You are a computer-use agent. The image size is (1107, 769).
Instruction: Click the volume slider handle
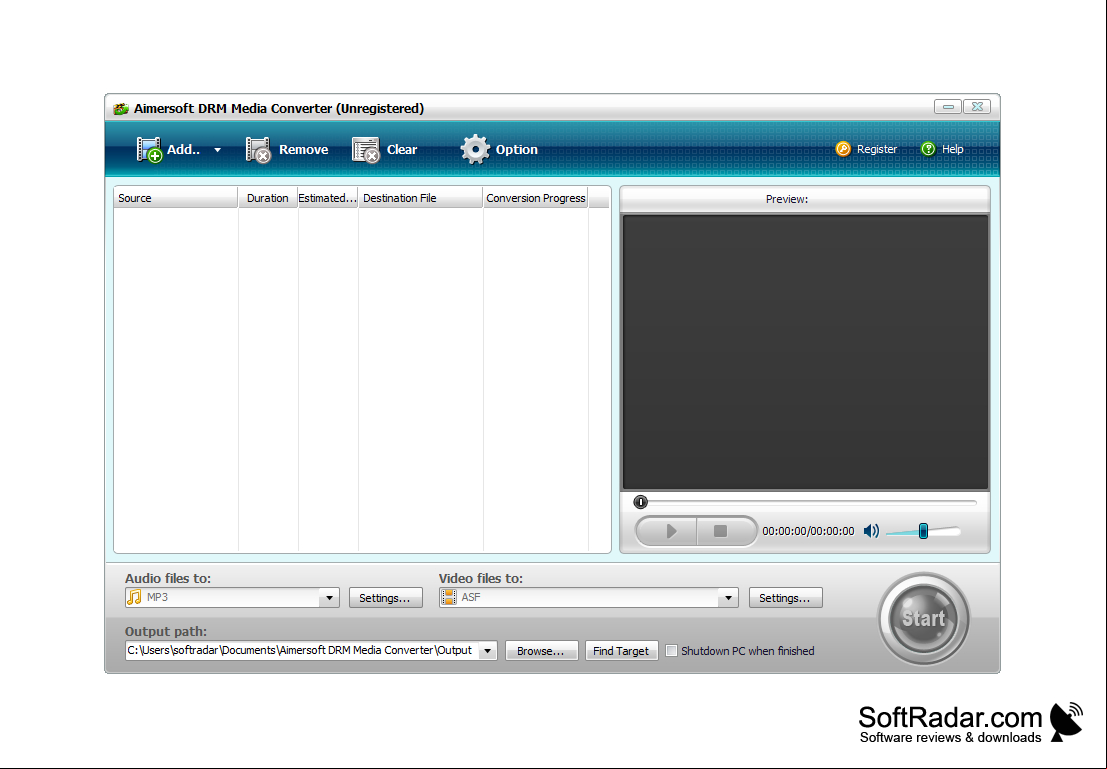(923, 531)
